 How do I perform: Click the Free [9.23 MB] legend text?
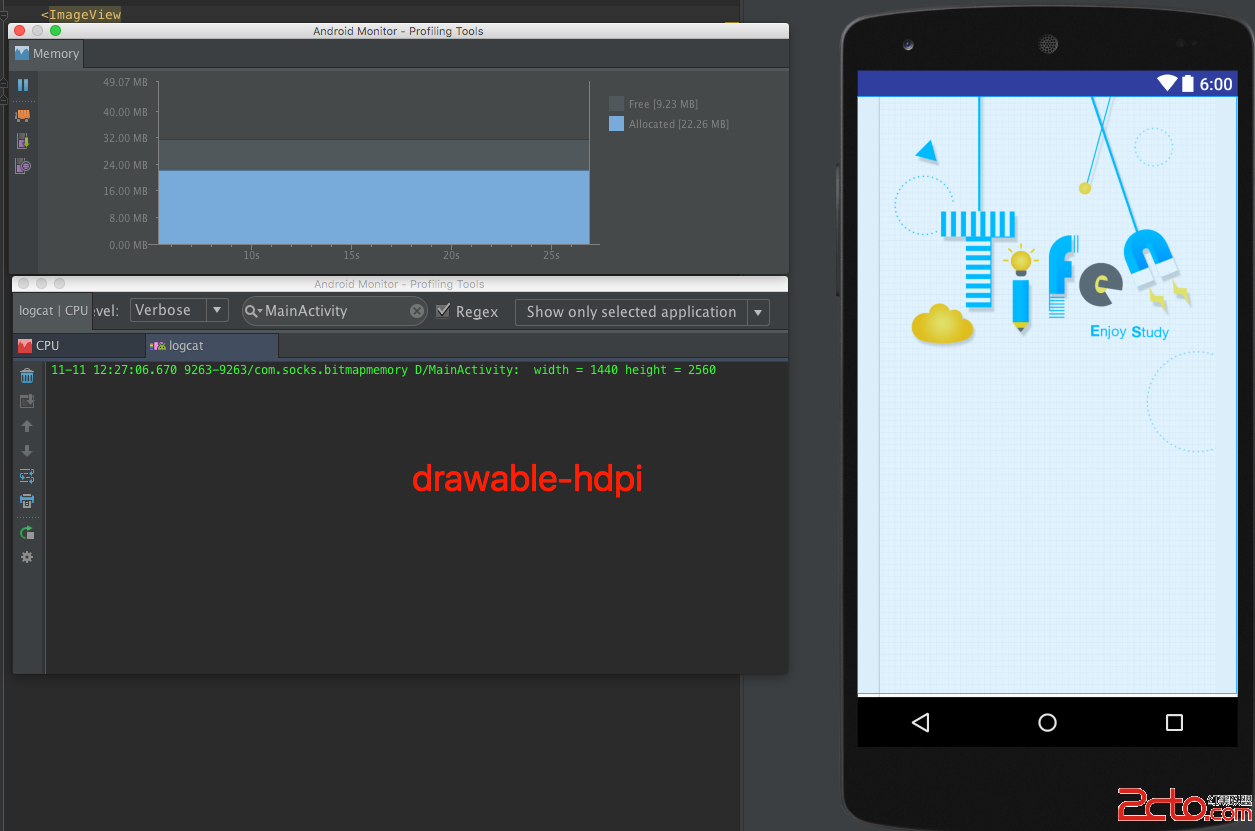[x=663, y=104]
